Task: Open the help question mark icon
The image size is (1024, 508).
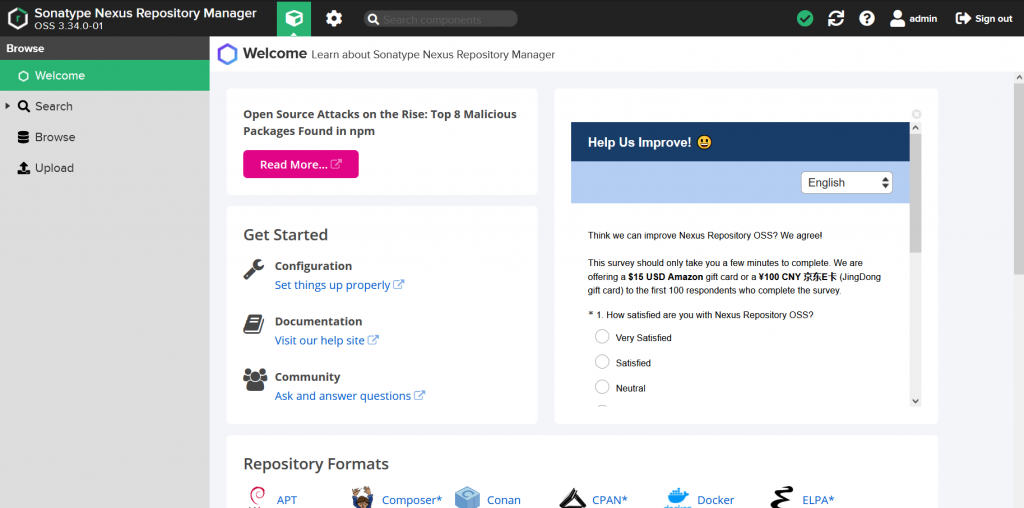Action: (x=867, y=18)
